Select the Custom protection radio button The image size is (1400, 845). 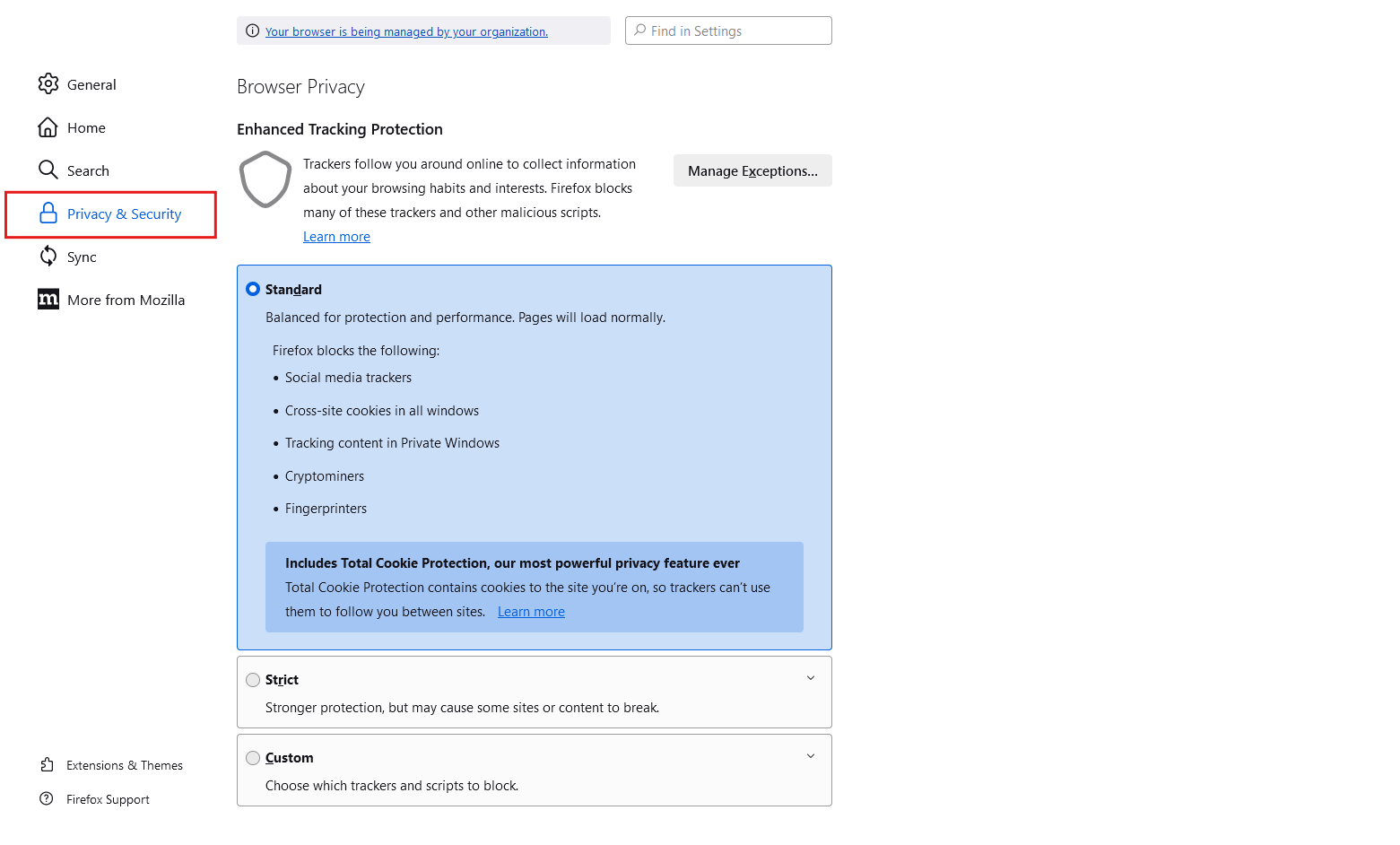point(253,758)
